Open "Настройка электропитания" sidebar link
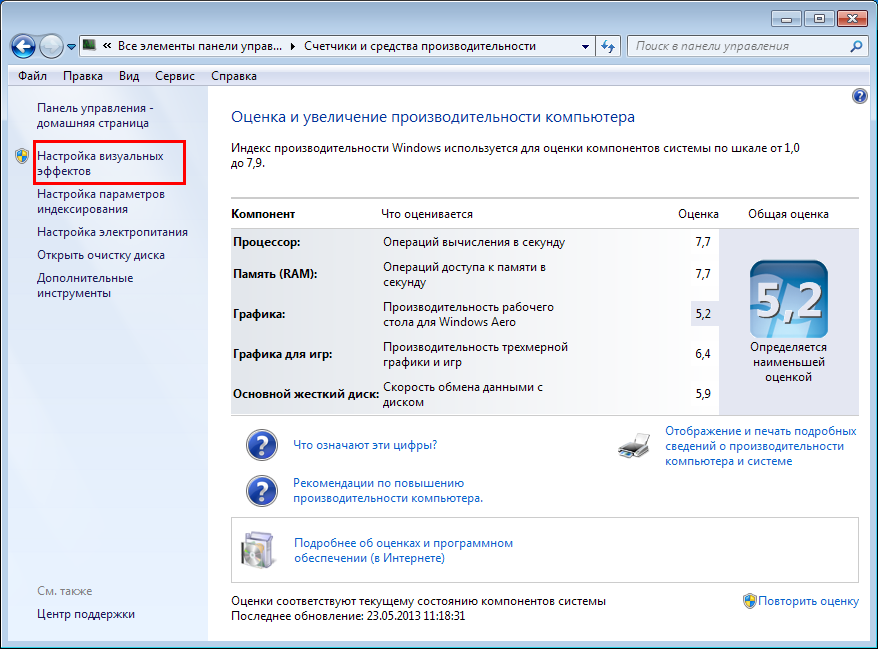The image size is (878, 649). pos(112,232)
